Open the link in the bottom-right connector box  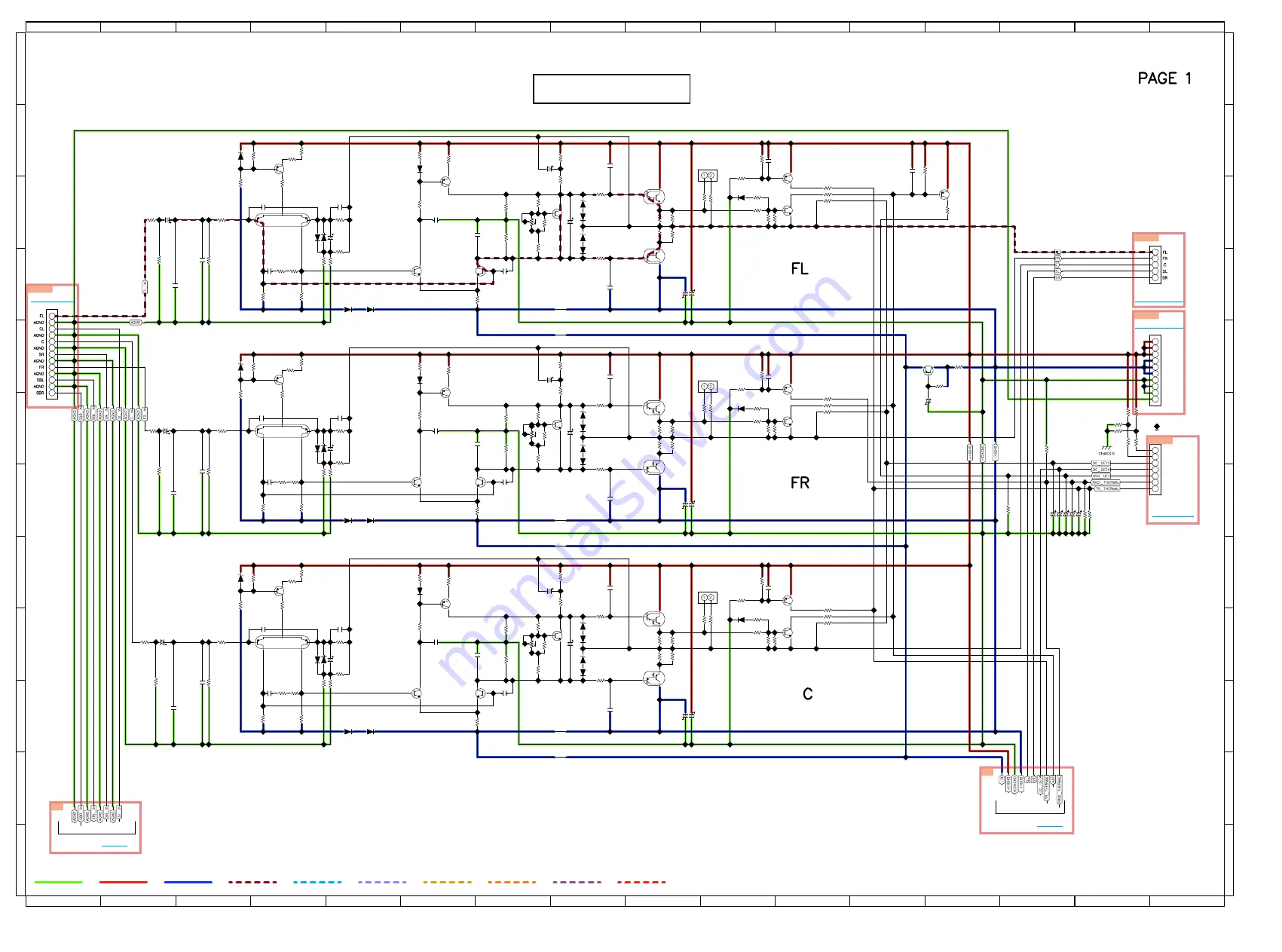pos(1050,827)
